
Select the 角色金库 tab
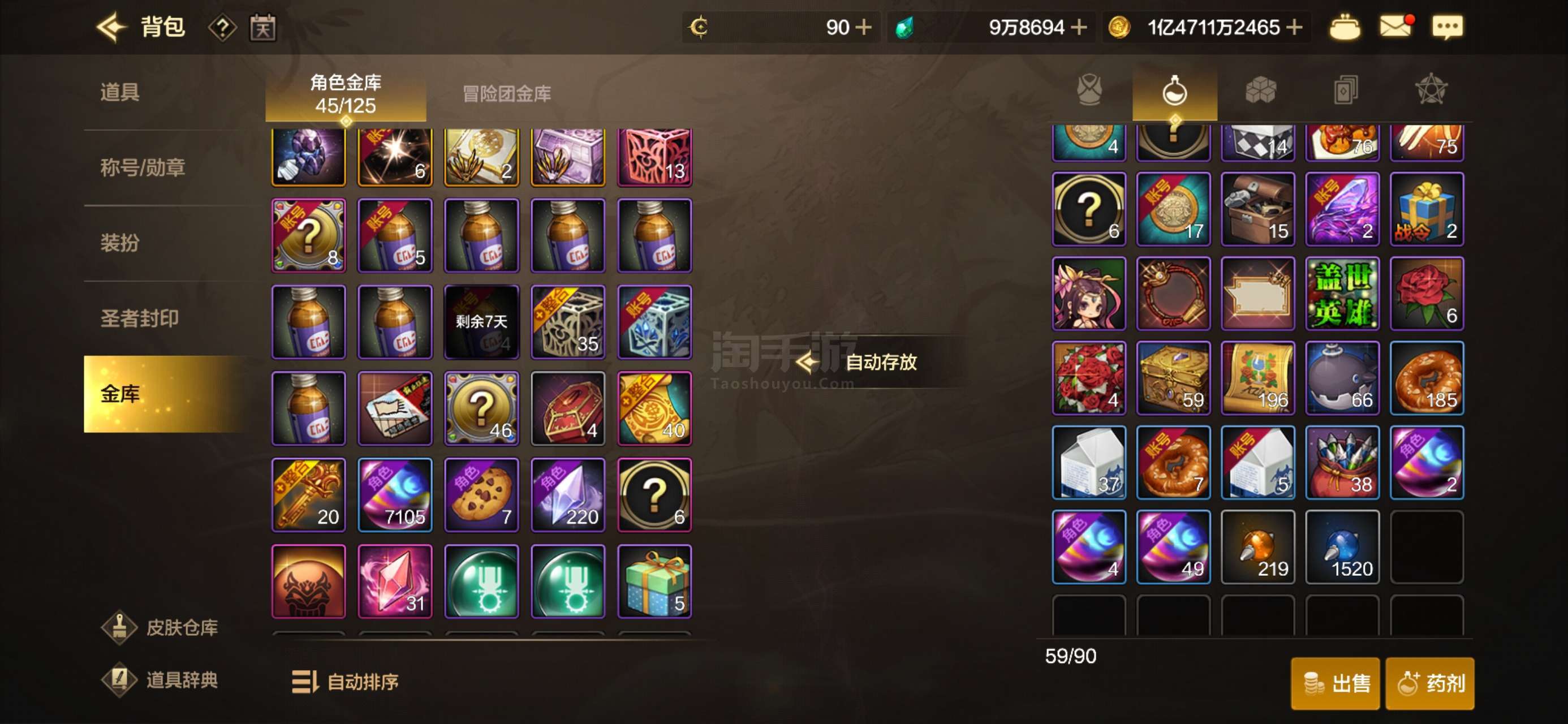click(346, 94)
